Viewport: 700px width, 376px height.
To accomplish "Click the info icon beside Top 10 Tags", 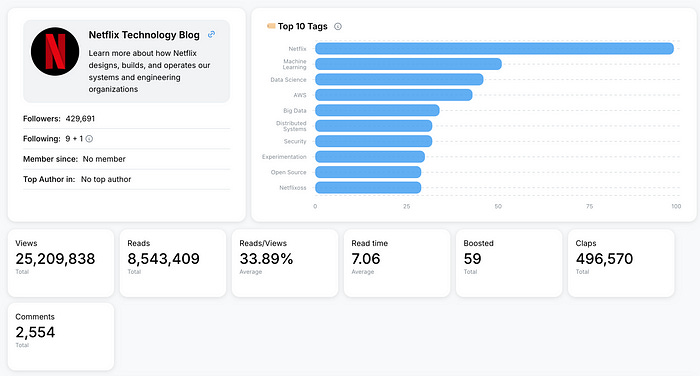I will click(338, 26).
